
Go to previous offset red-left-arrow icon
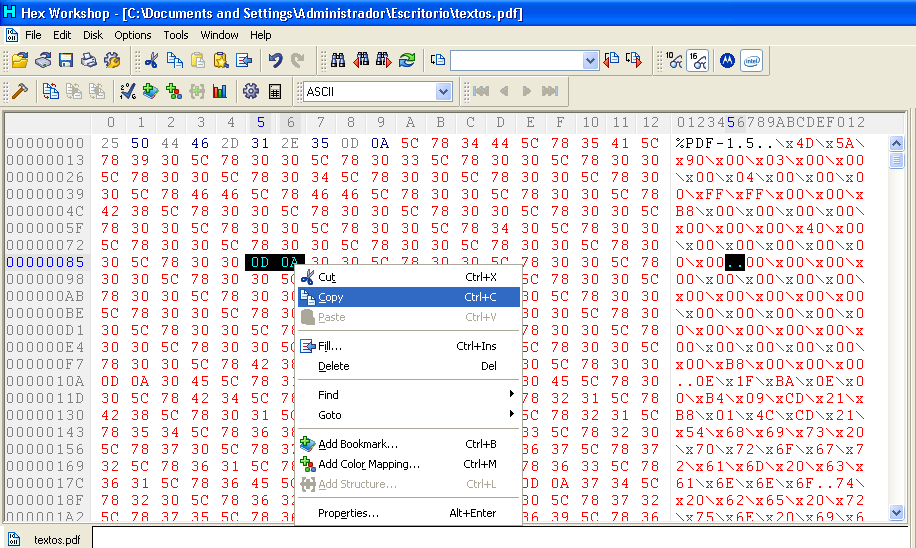611,60
